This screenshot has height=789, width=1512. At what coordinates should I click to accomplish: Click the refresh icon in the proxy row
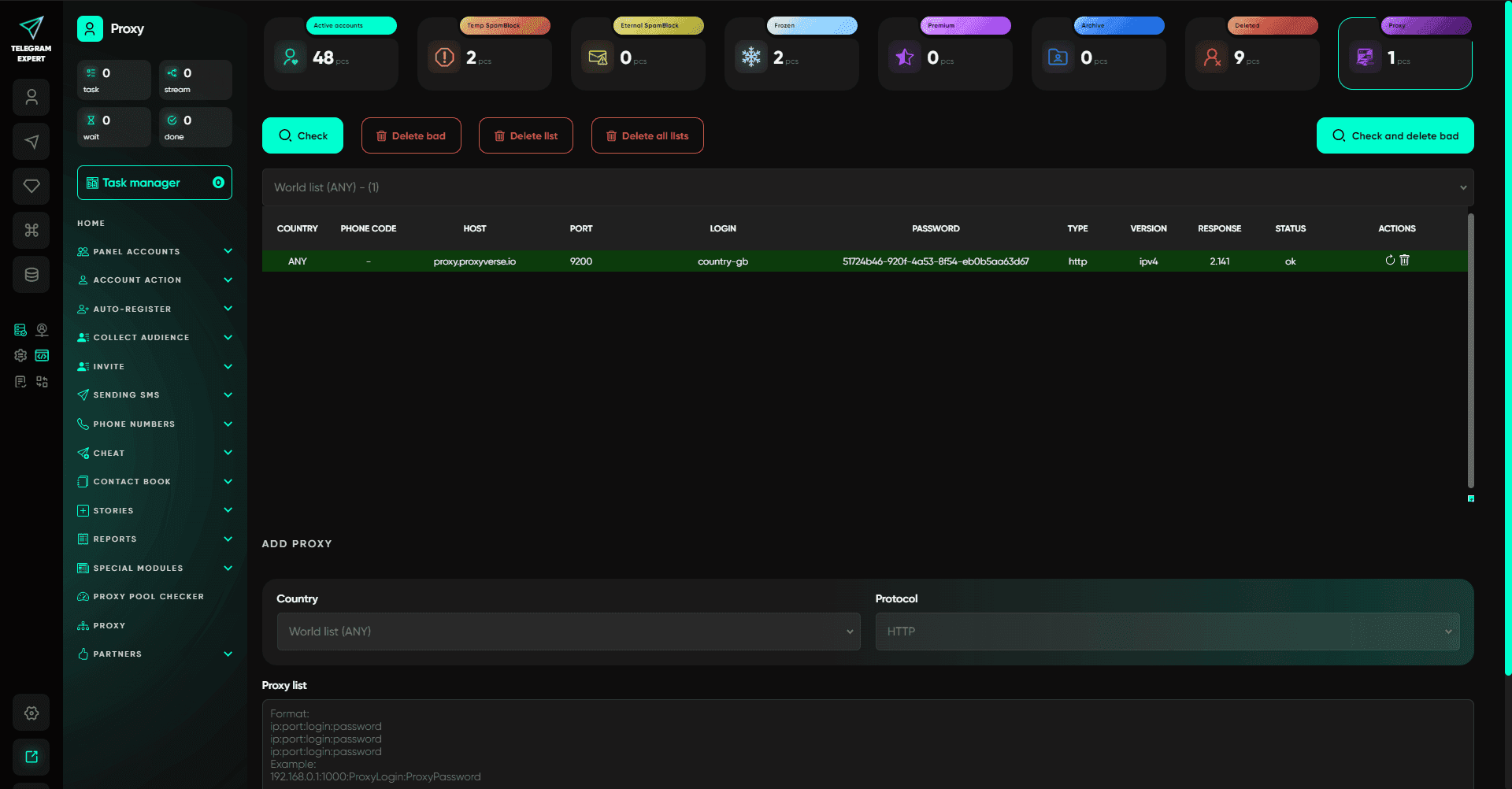[x=1390, y=260]
